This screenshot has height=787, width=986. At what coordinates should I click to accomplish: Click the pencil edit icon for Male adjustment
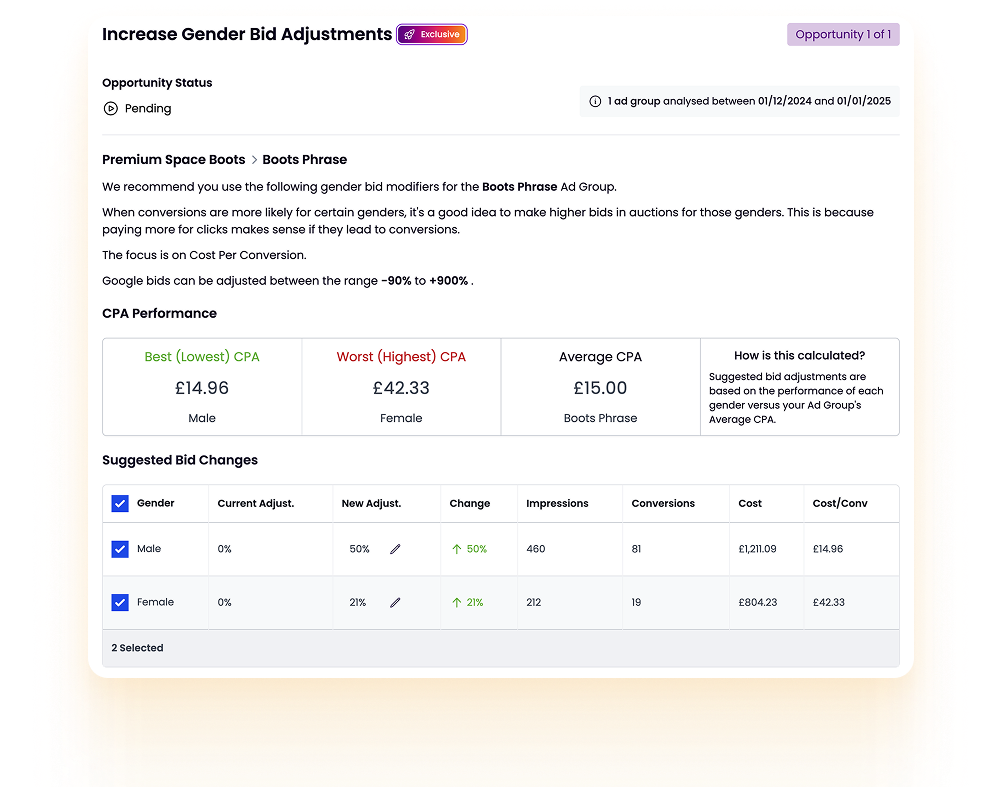click(x=395, y=549)
